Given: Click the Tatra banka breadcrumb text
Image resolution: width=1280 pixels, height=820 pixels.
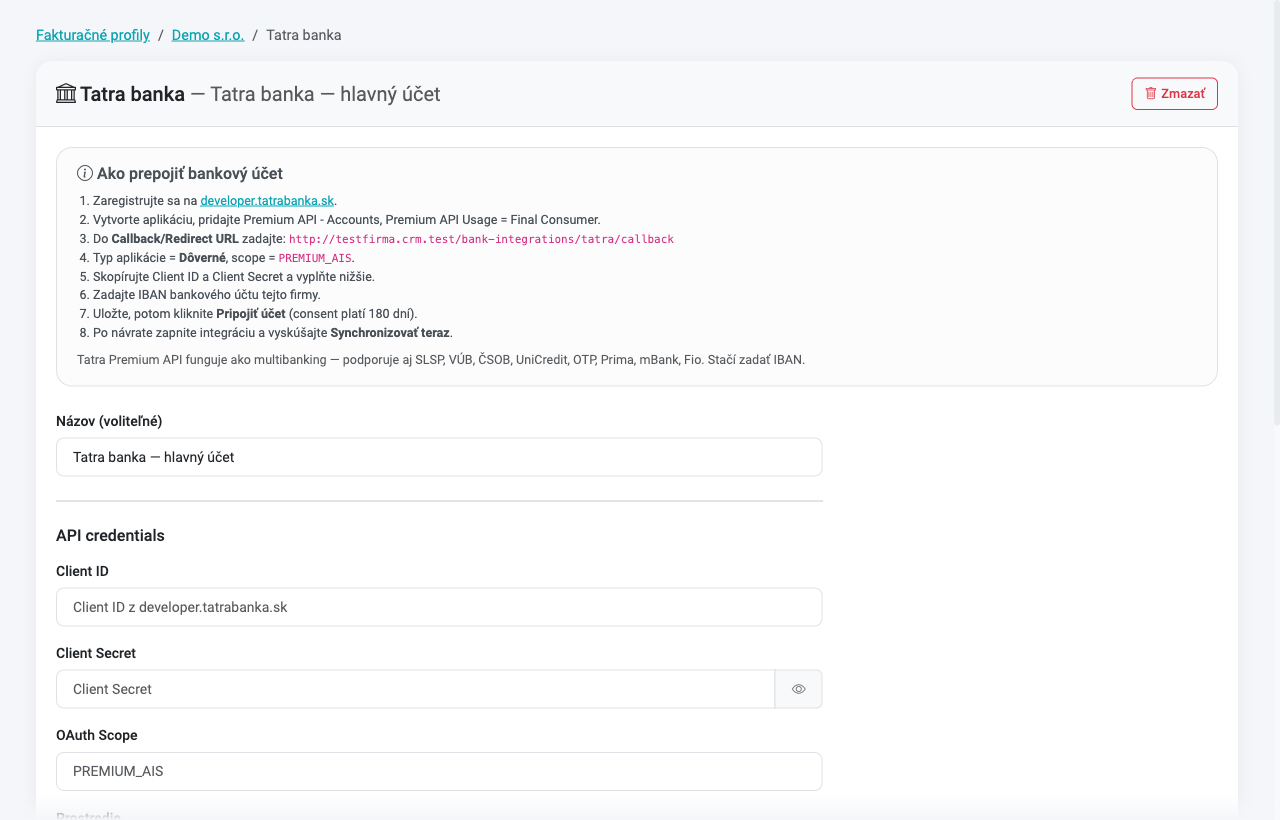Looking at the screenshot, I should pyautogui.click(x=304, y=35).
